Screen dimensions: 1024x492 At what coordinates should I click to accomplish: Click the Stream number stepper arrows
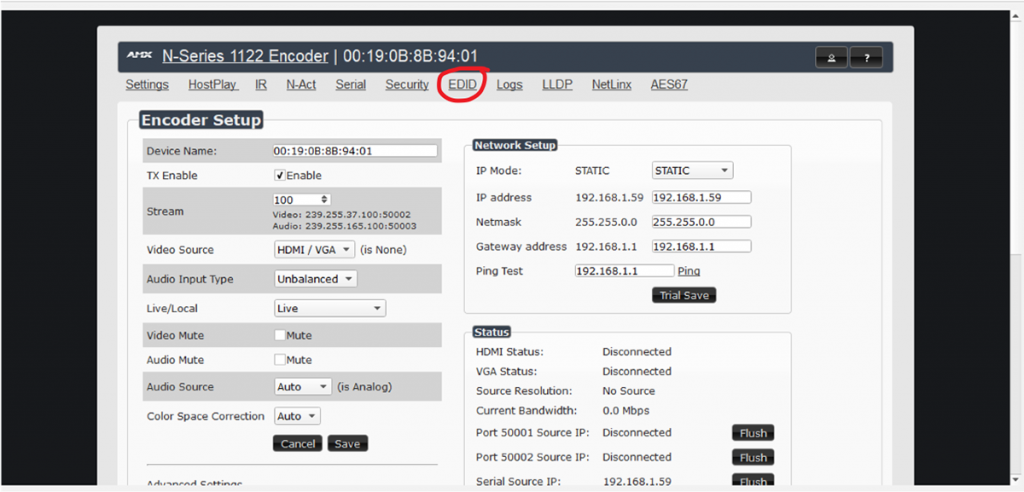325,199
